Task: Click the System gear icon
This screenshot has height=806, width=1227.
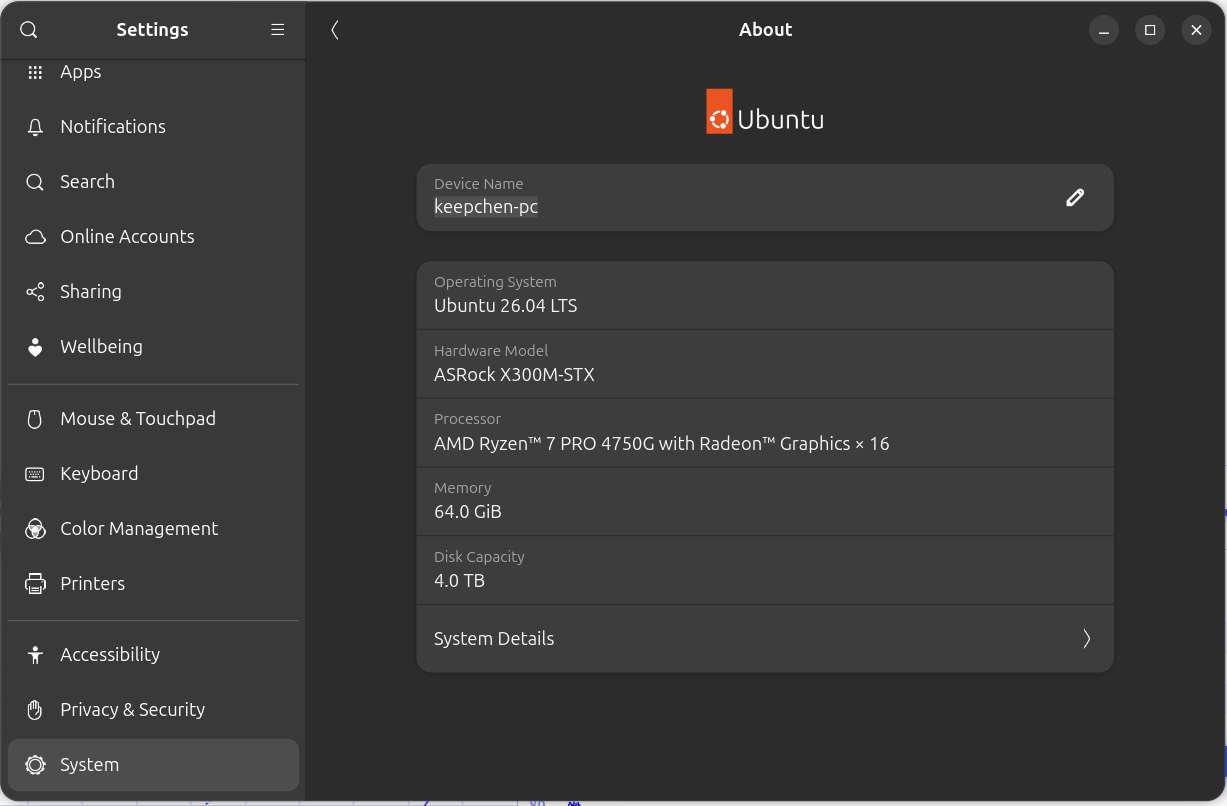Action: tap(35, 765)
